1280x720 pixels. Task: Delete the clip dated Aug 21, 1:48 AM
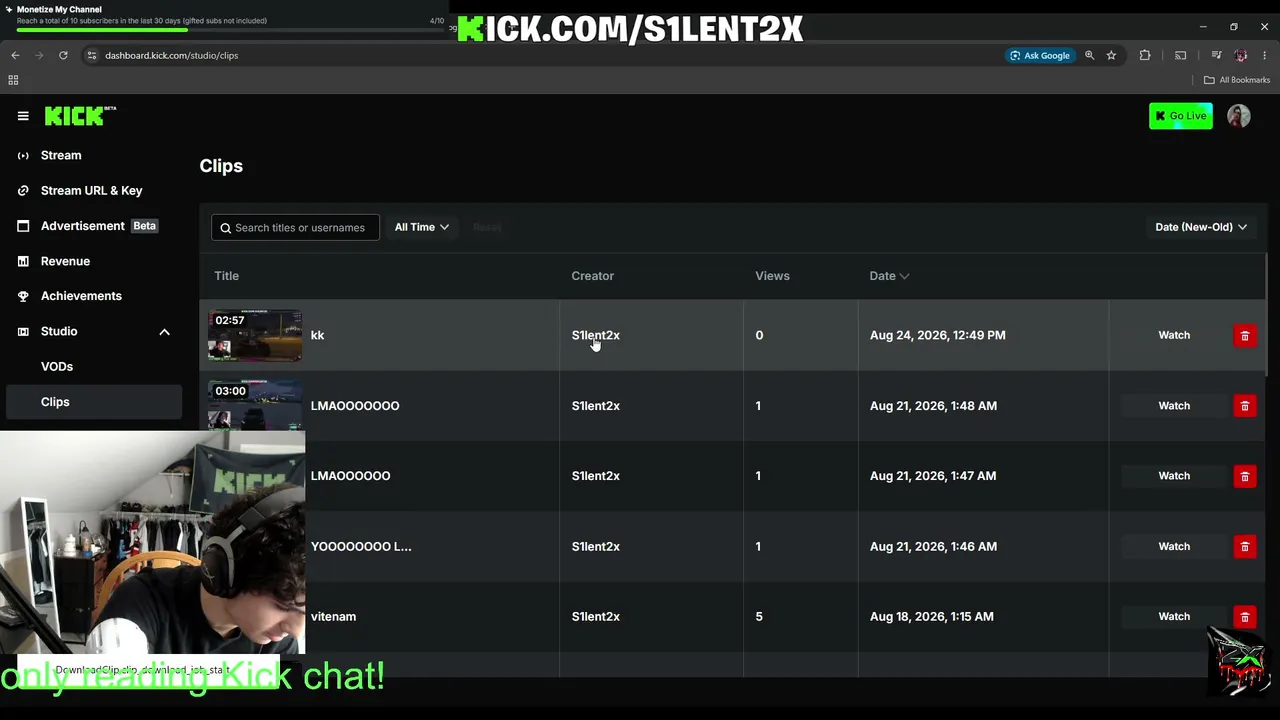coord(1244,406)
